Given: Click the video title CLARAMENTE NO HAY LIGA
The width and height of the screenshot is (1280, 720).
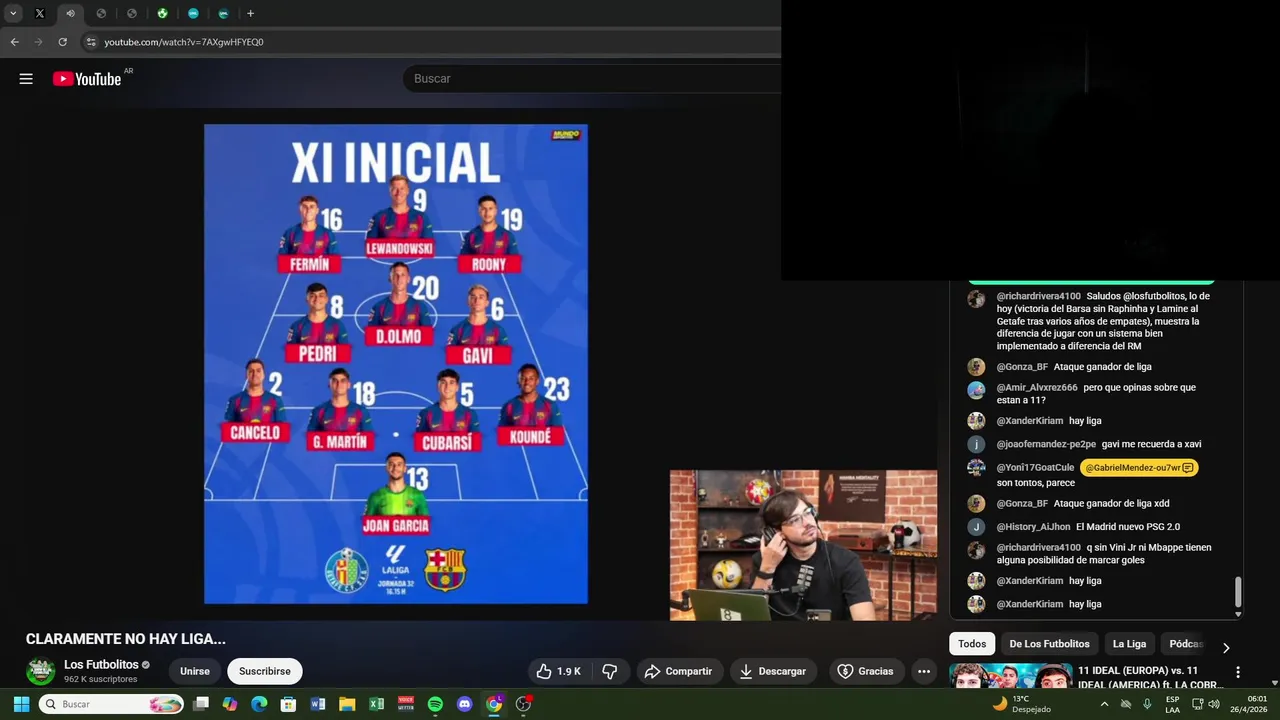Looking at the screenshot, I should [126, 639].
